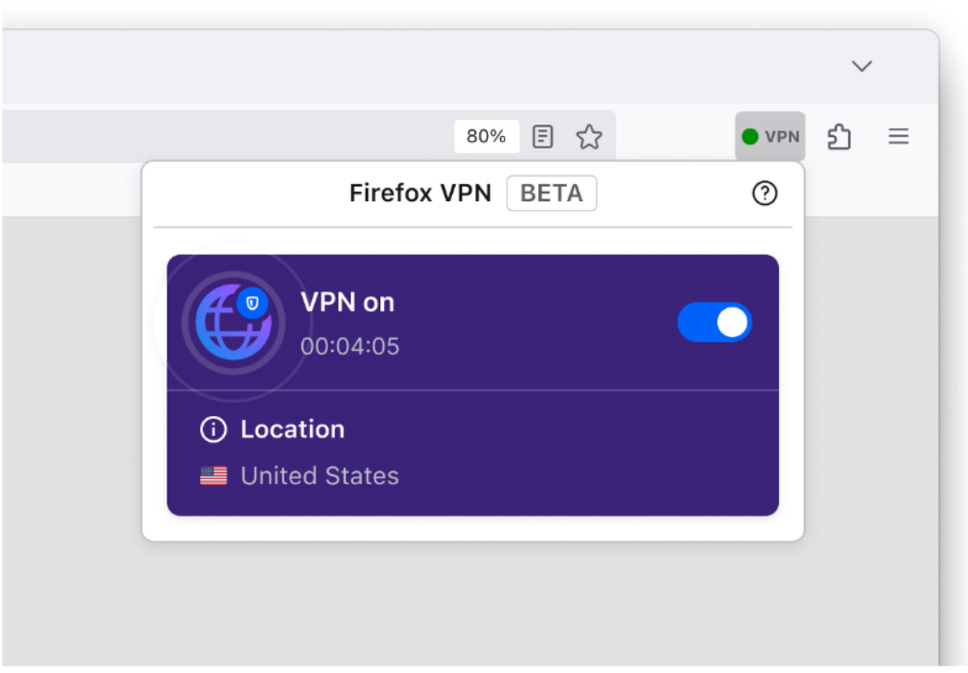Bookmark this page with the star icon
Screen dimensions: 968x673
click(589, 137)
